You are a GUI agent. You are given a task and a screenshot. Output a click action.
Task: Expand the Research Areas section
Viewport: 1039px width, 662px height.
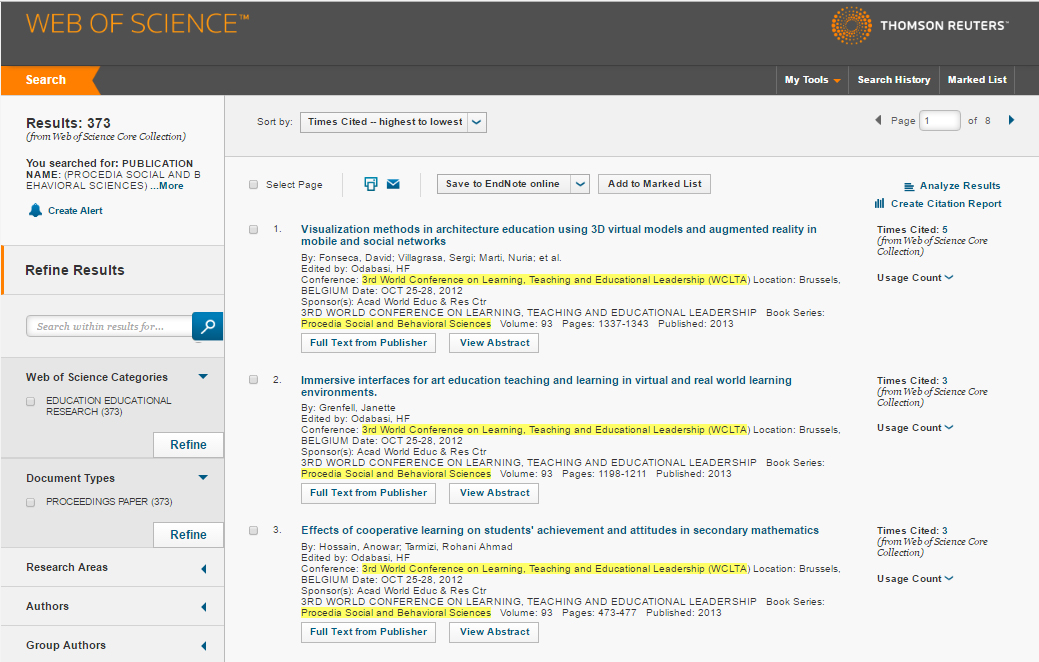coord(203,569)
